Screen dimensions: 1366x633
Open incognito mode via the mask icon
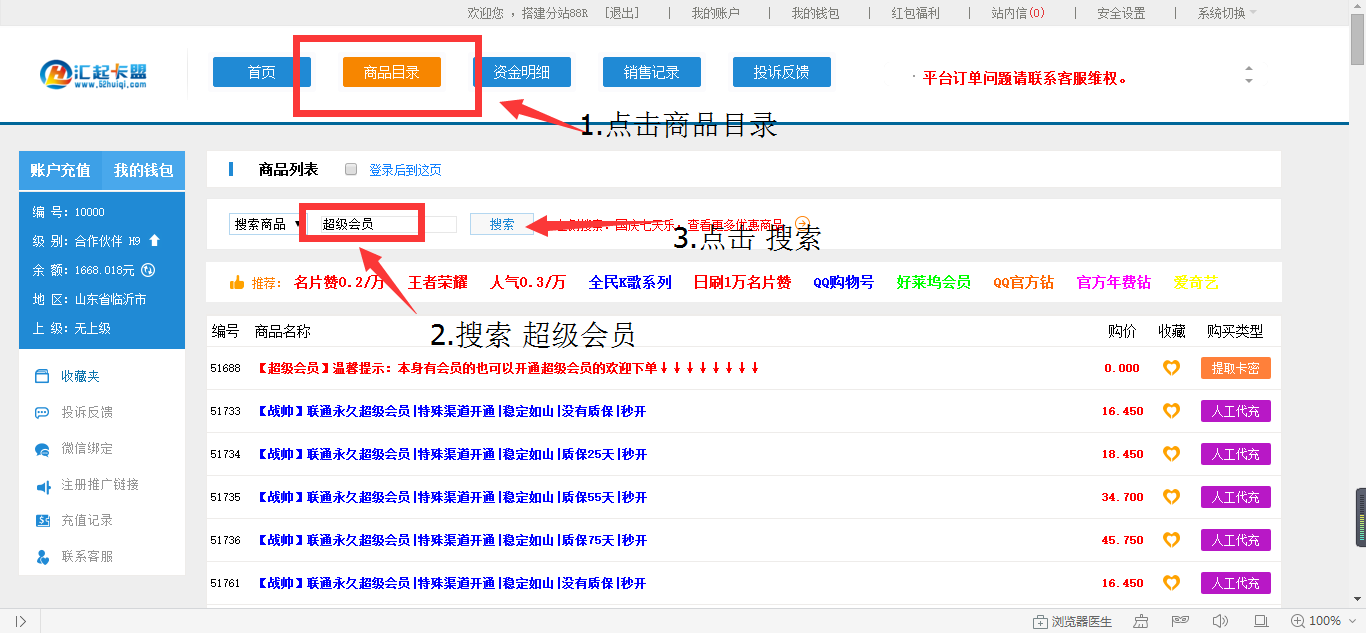(1182, 621)
